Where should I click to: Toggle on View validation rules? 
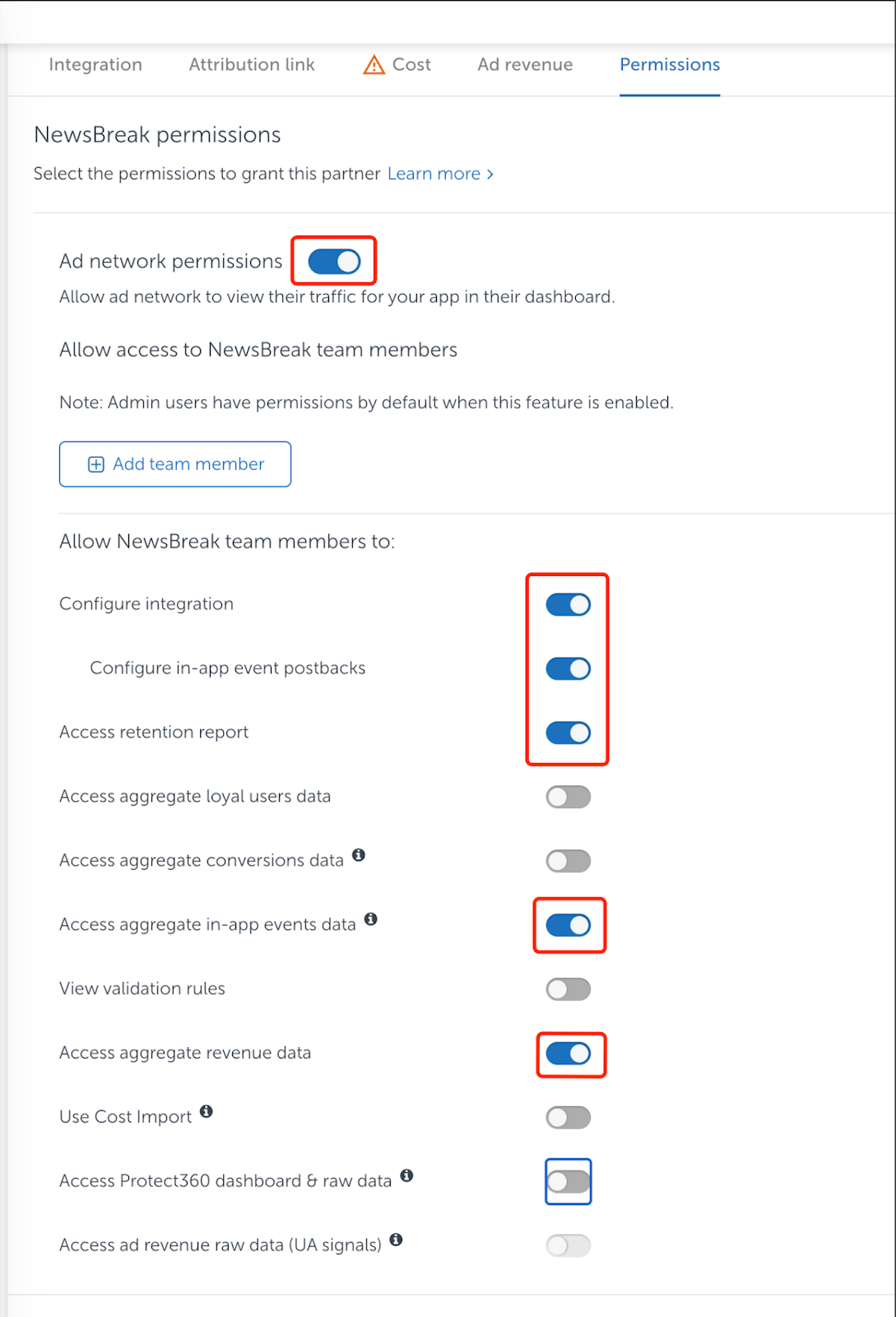[x=568, y=989]
